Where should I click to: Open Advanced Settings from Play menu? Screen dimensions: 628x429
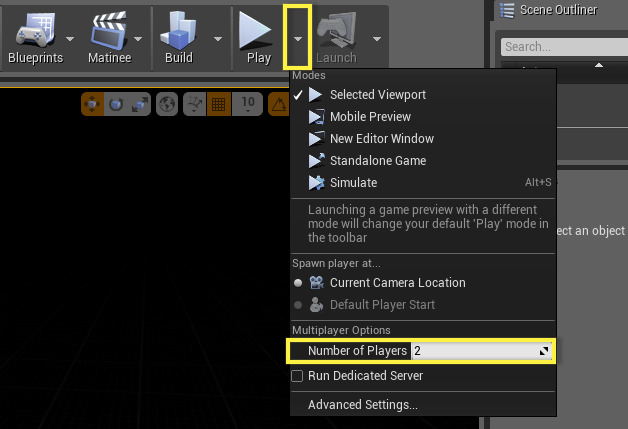362,405
